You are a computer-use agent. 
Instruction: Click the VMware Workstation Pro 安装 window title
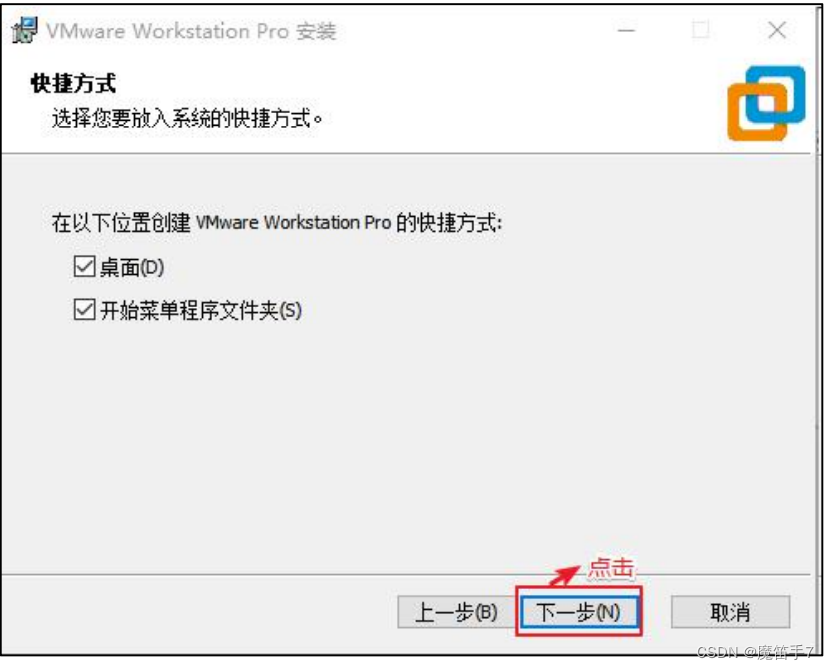(x=191, y=31)
